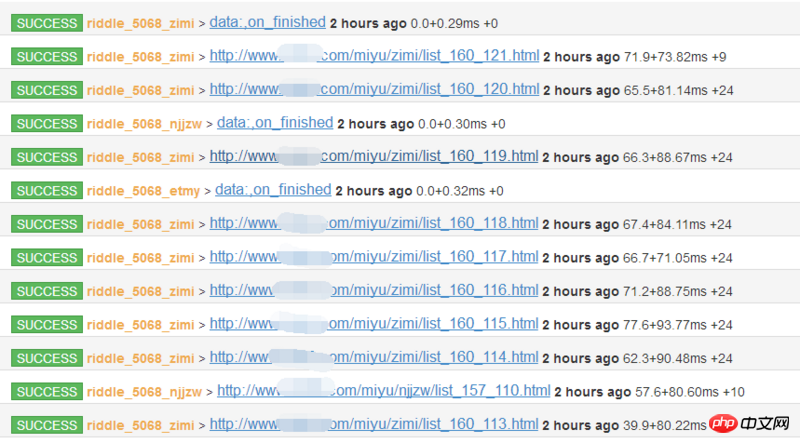Click data:,on_finished link for riddle_5068_njjzw
This screenshot has height=443, width=800.
(x=275, y=123)
